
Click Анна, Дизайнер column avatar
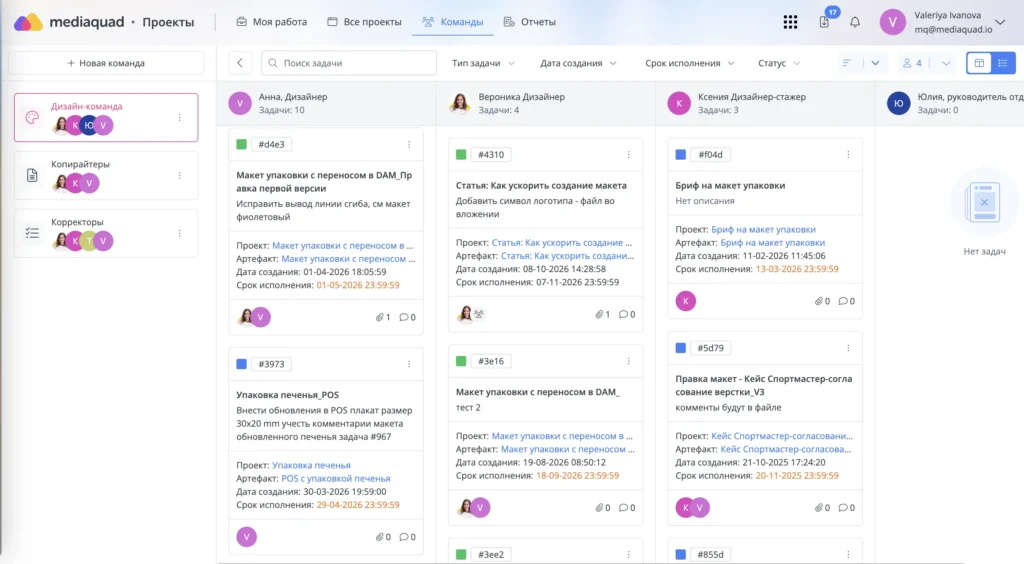pyautogui.click(x=240, y=103)
